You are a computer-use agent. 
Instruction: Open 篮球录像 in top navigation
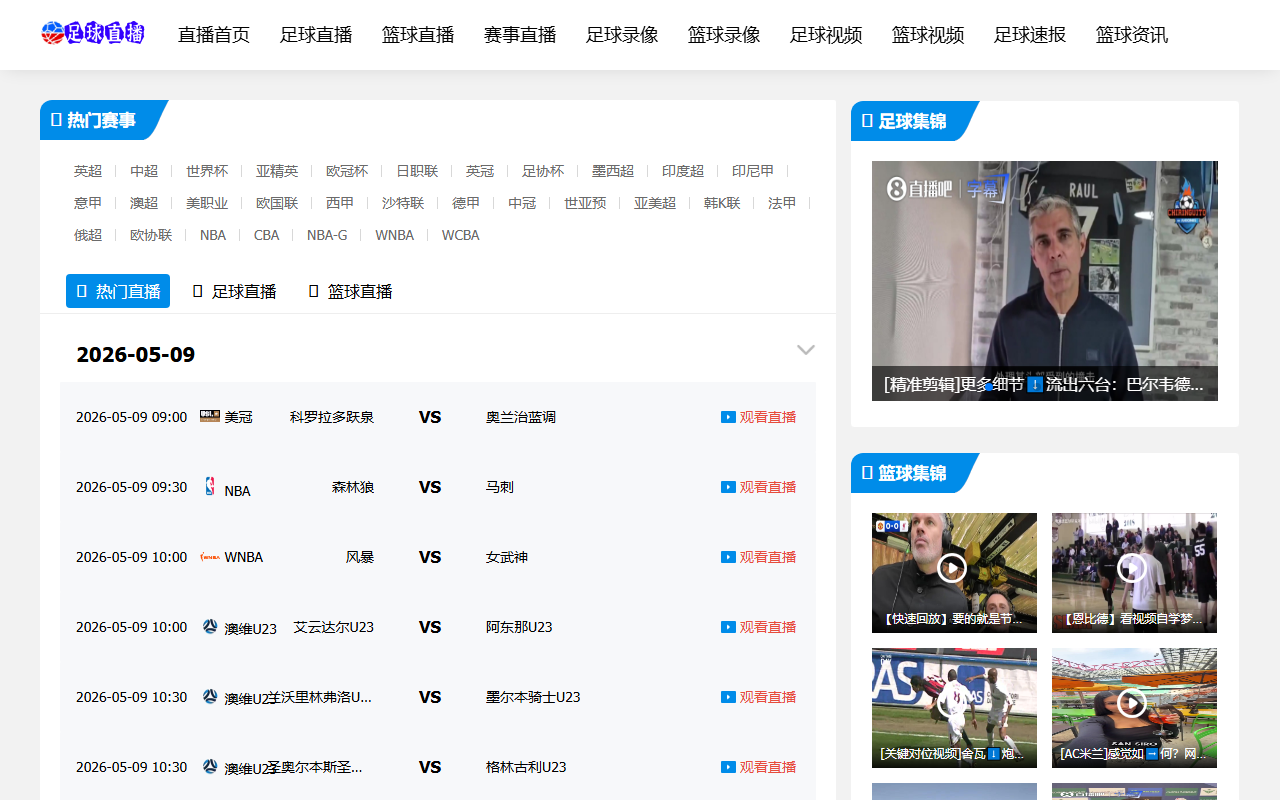click(x=724, y=35)
